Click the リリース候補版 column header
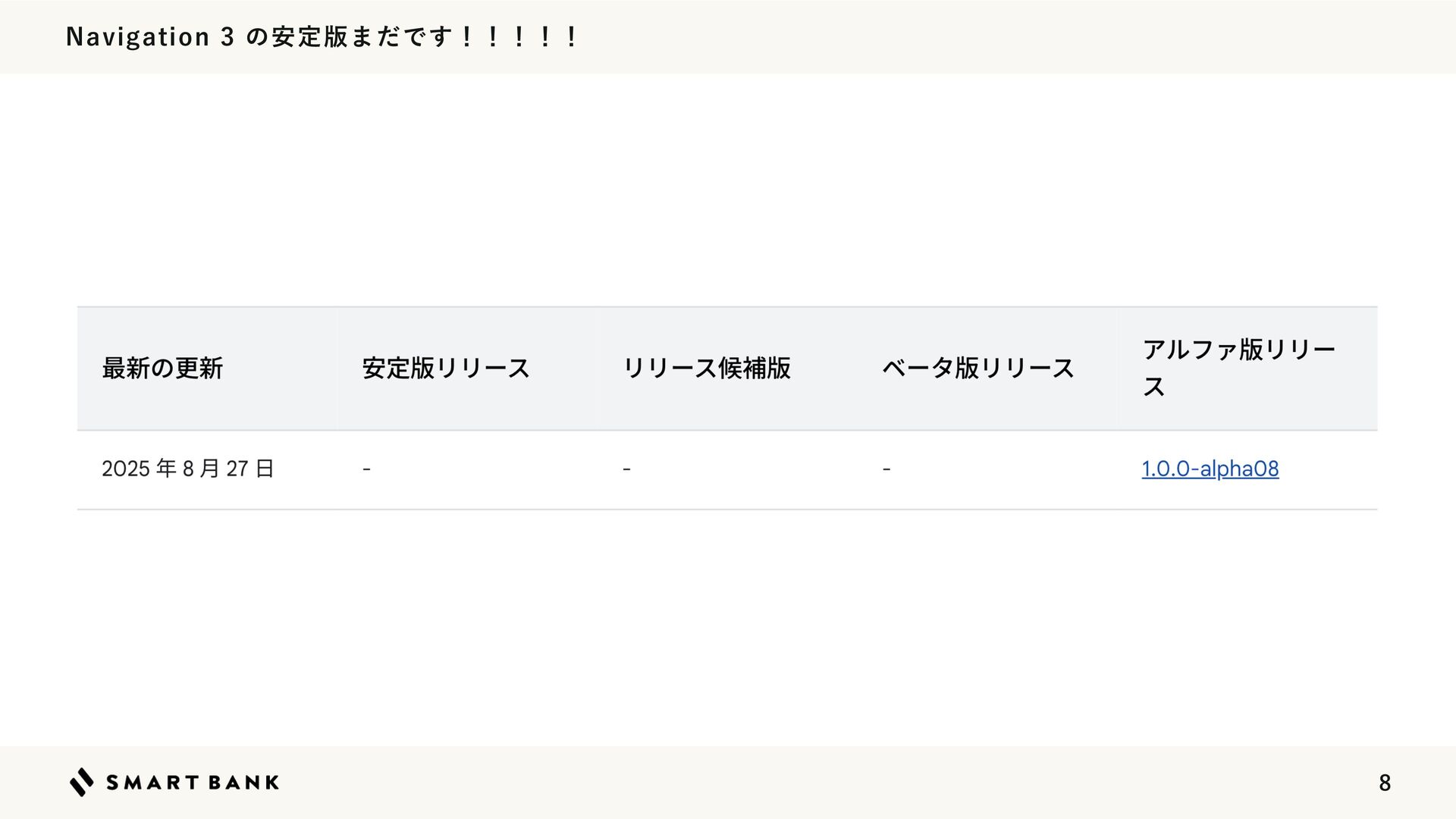The height and width of the screenshot is (819, 1456). point(706,369)
